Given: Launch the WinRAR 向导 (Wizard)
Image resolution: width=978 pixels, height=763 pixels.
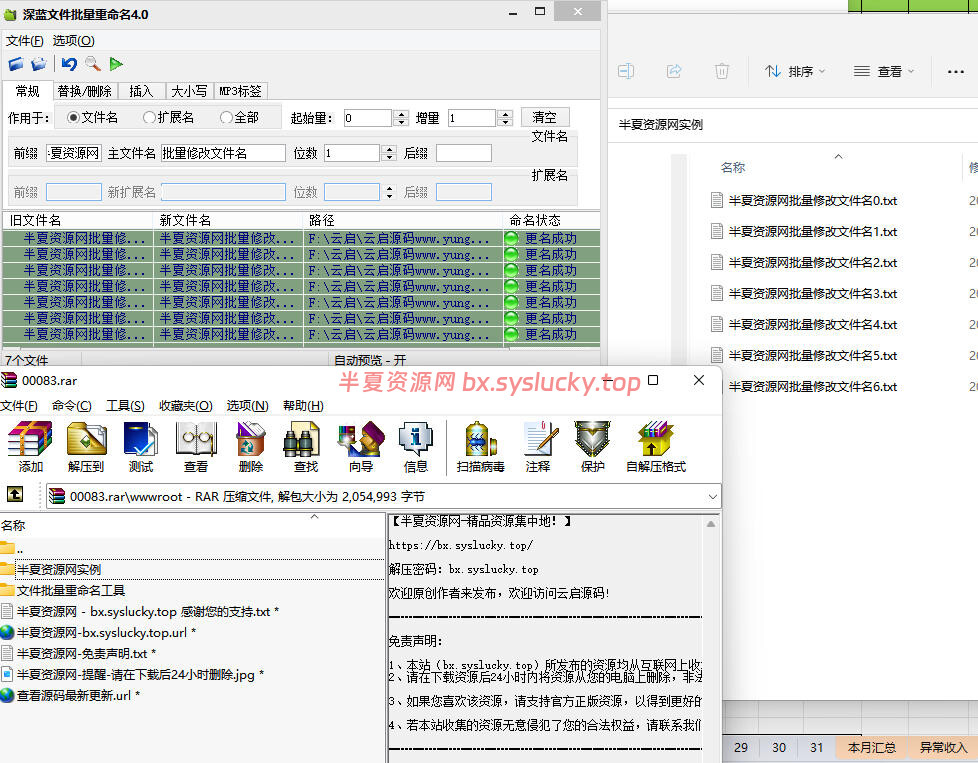Looking at the screenshot, I should tap(361, 447).
